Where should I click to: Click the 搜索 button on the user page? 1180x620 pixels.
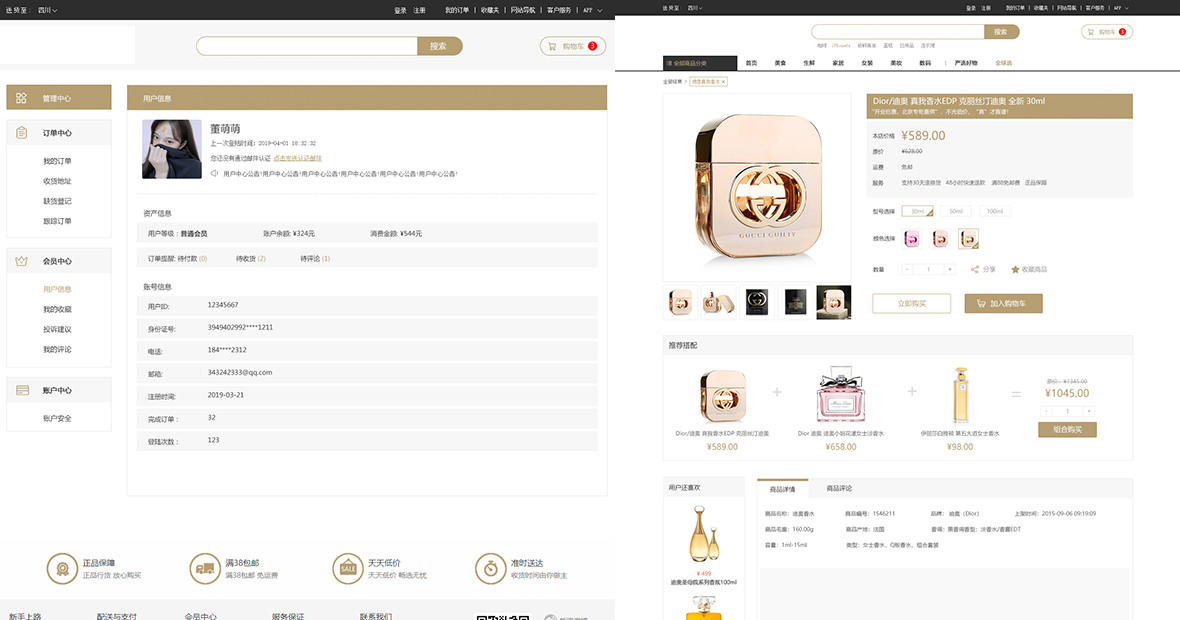pyautogui.click(x=439, y=46)
